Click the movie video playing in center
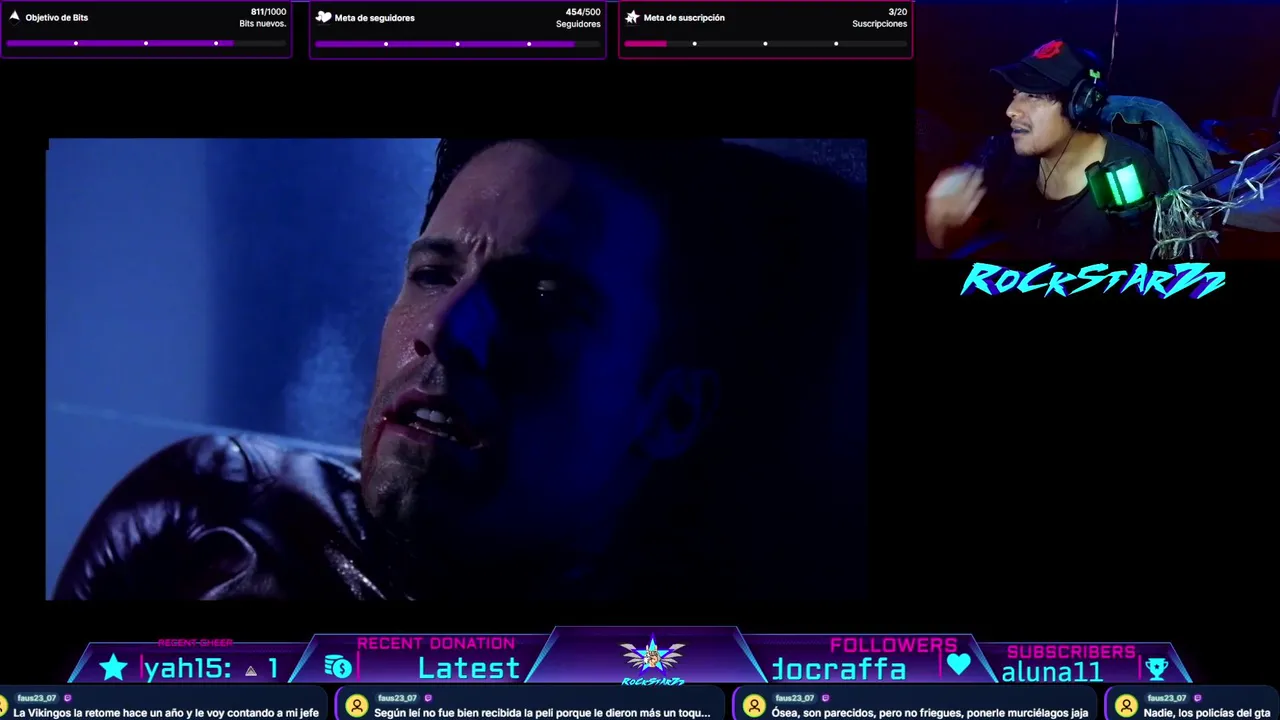The width and height of the screenshot is (1280, 720). pos(456,369)
